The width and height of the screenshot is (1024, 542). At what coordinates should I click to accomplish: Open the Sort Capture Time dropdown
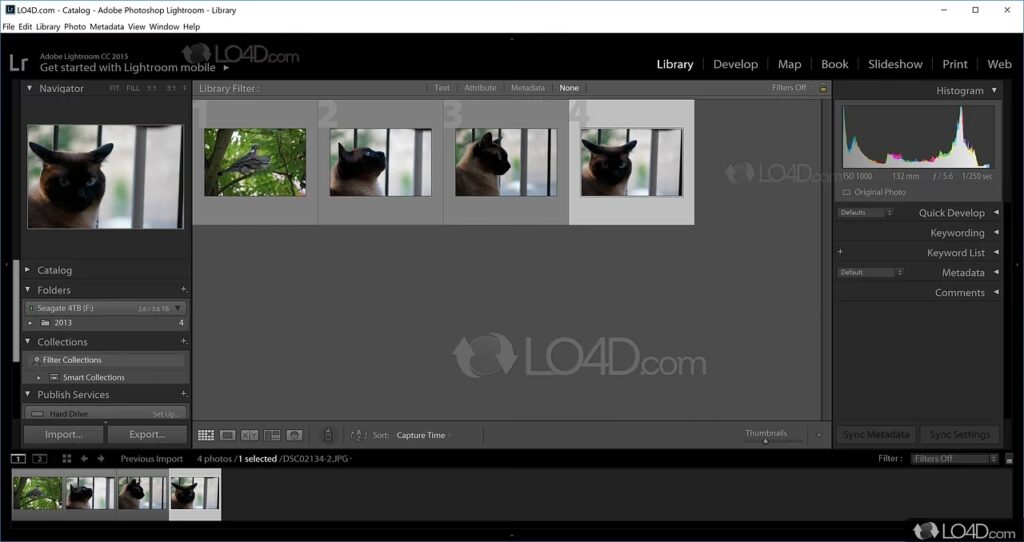click(424, 435)
